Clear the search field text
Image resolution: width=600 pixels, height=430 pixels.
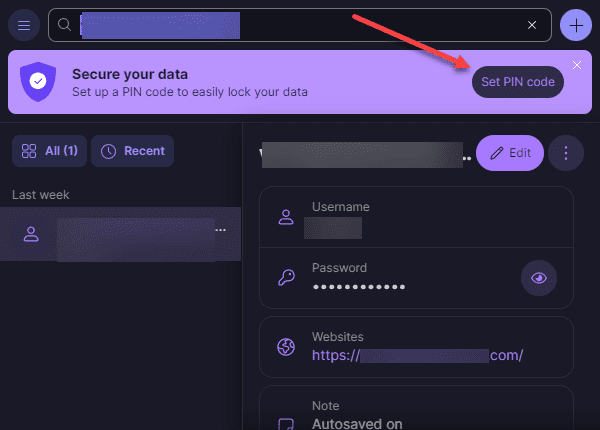pyautogui.click(x=532, y=24)
